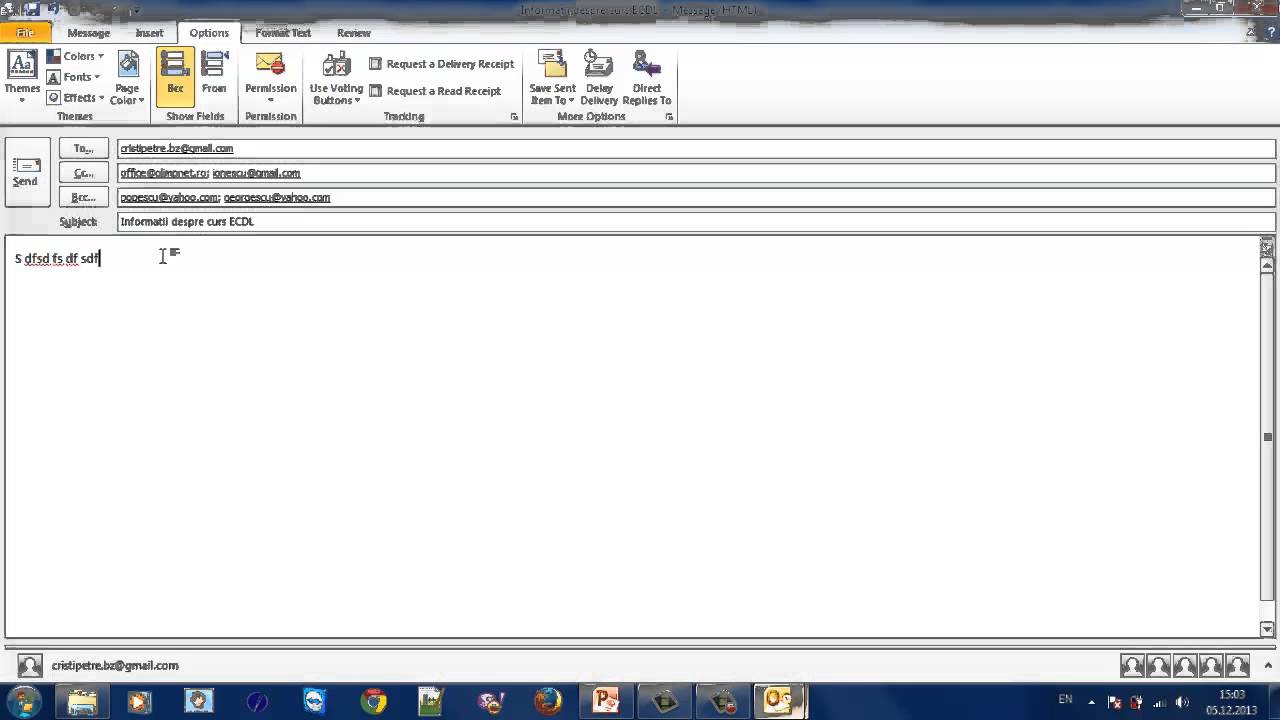1280x720 pixels.
Task: Click the Delay Delivery icon
Action: (x=599, y=78)
